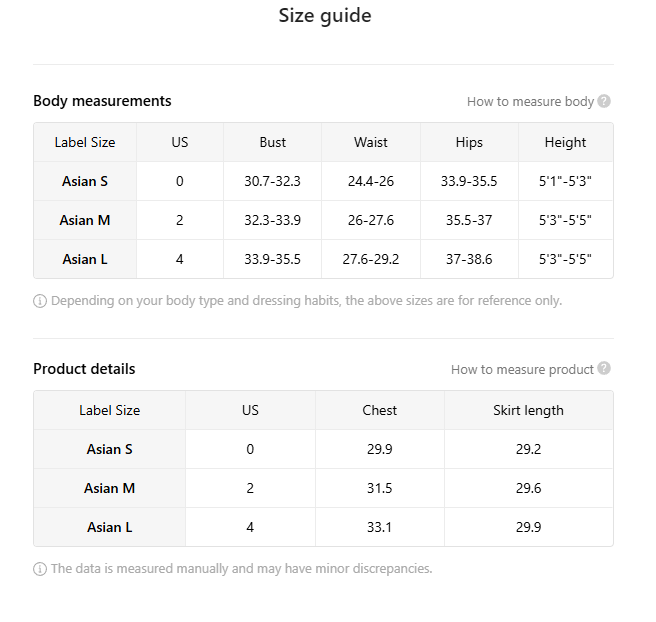This screenshot has width=656, height=622.
Task: Click the info icon before the body type note
Action: pos(40,301)
